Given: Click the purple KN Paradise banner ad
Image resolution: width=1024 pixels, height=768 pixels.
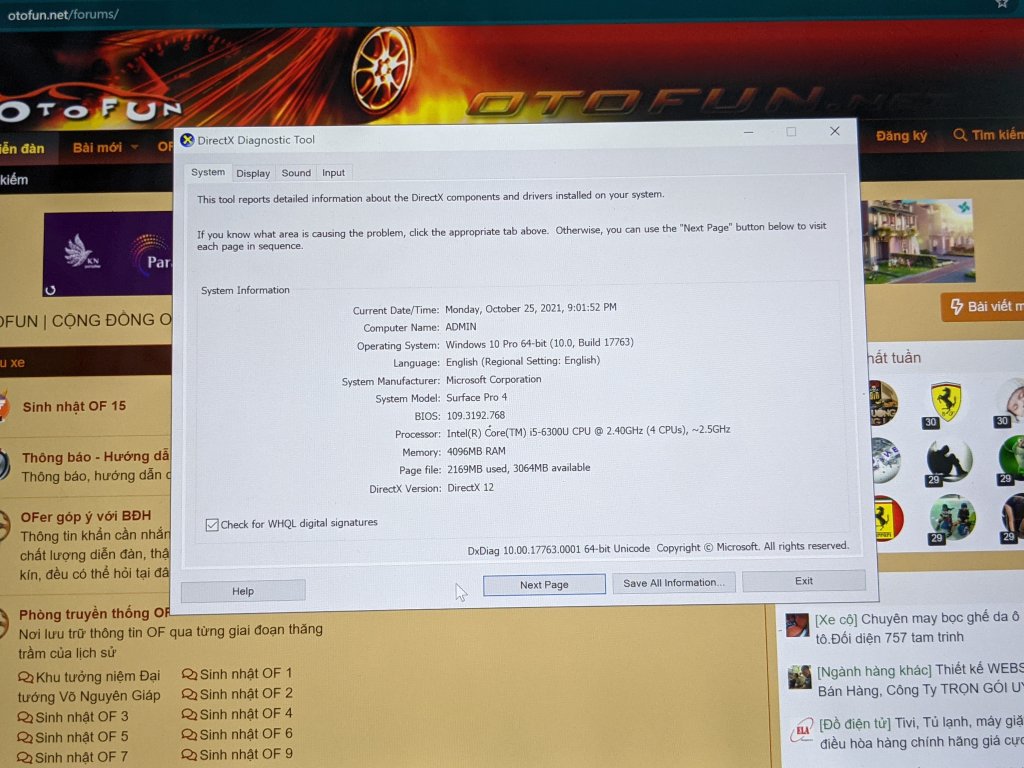Looking at the screenshot, I should pyautogui.click(x=108, y=253).
